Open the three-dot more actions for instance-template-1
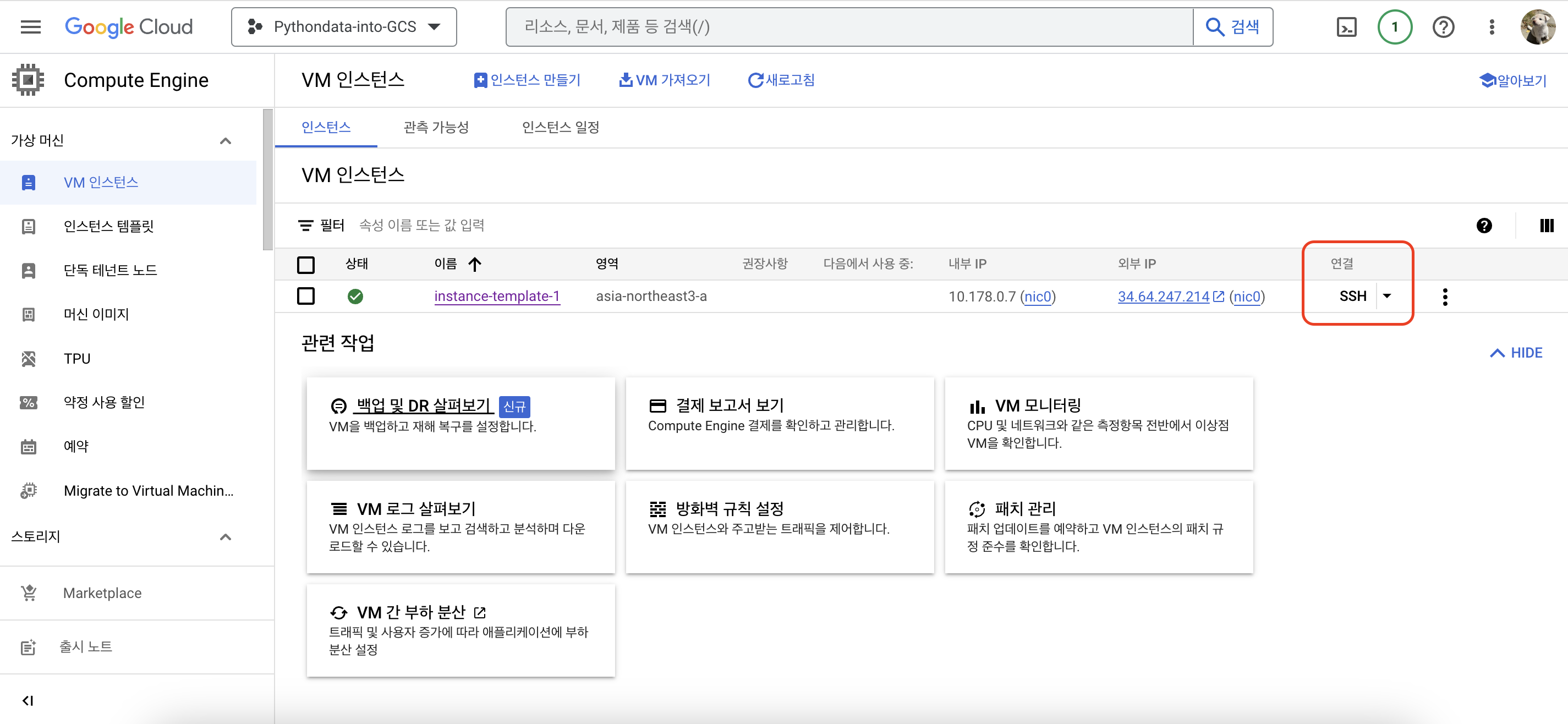Screen dimensions: 1568x724 click(x=1444, y=297)
